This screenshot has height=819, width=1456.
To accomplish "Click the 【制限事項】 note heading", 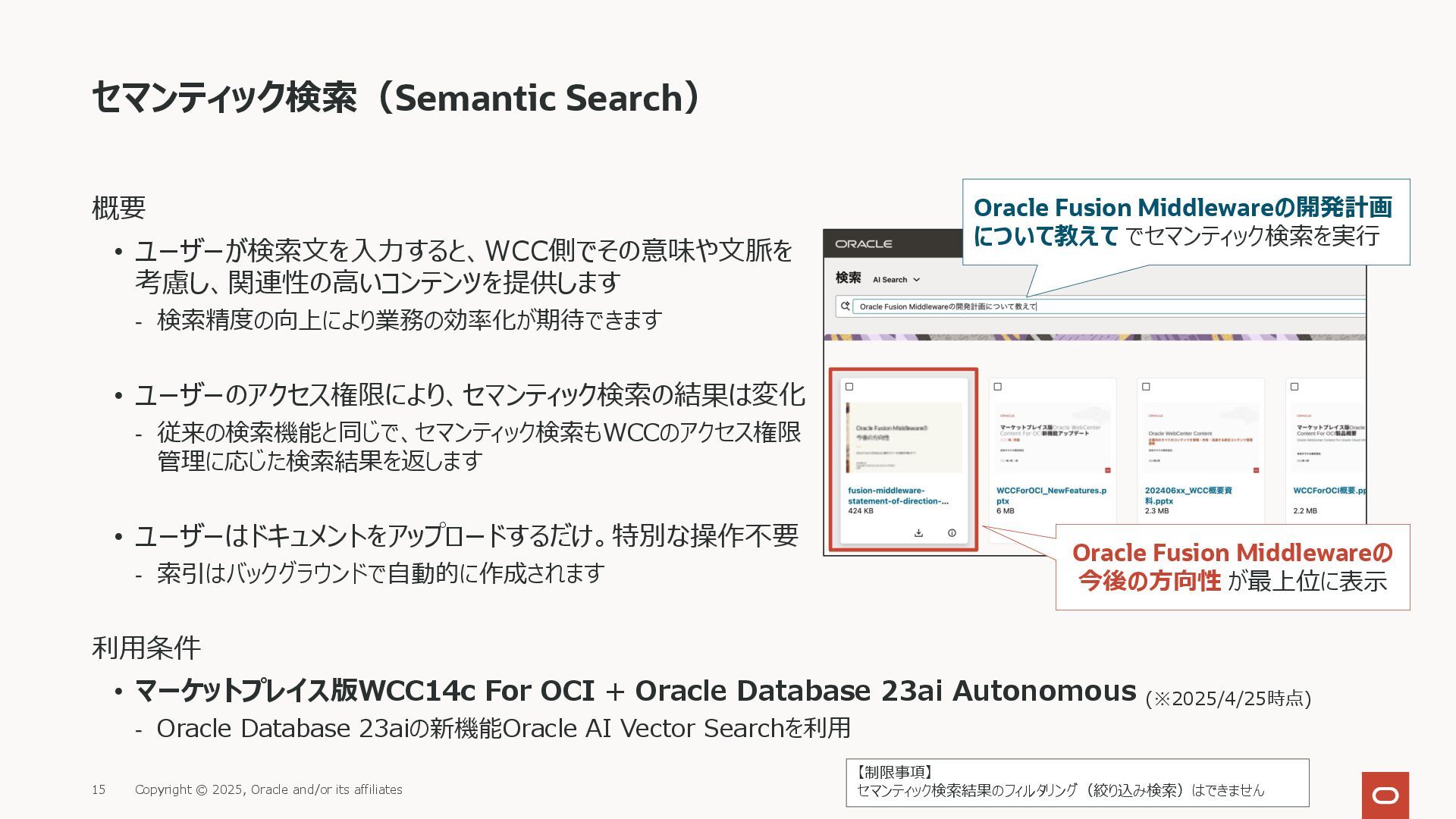I will [x=894, y=772].
